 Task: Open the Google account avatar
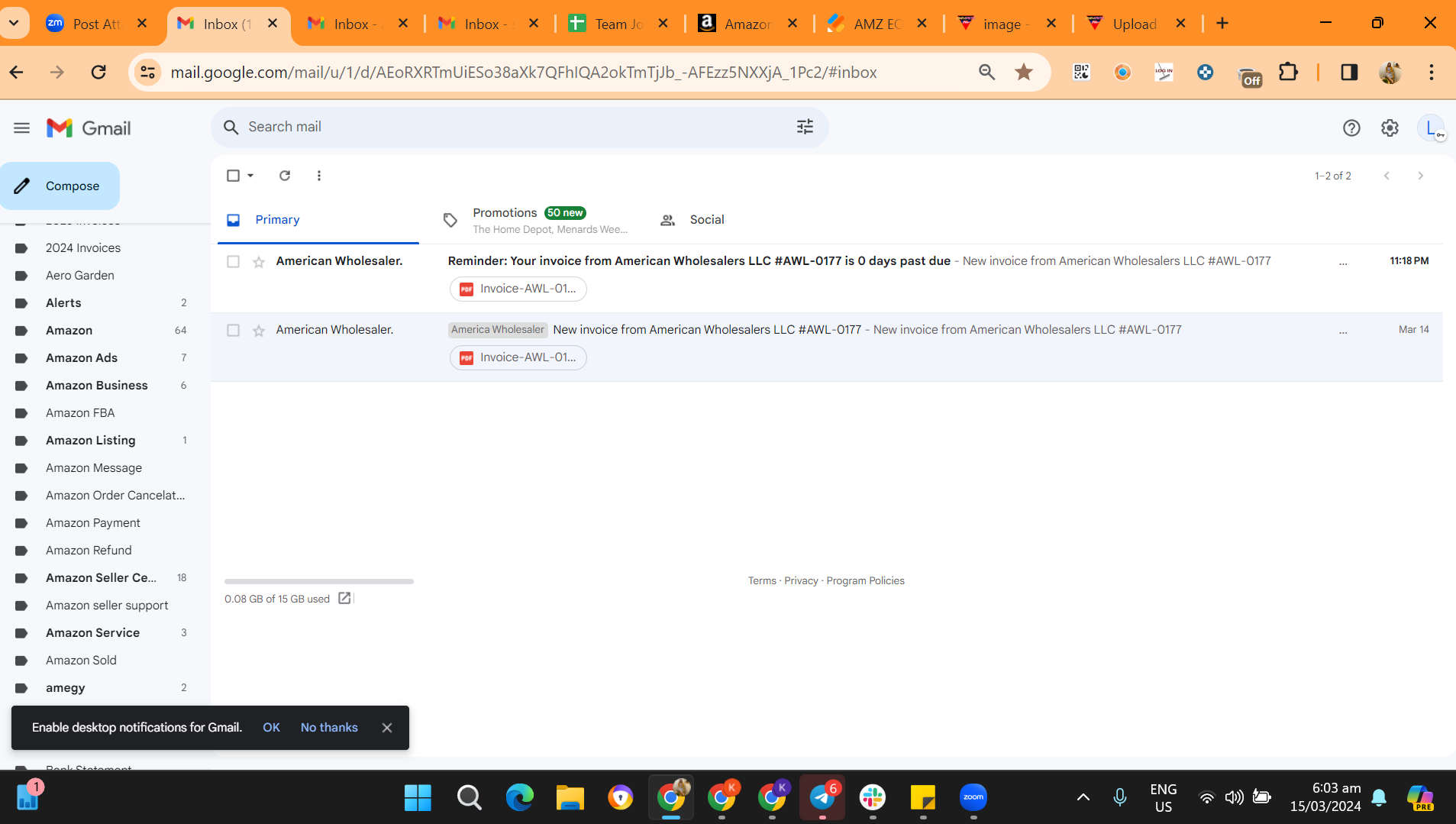pyautogui.click(x=1430, y=128)
